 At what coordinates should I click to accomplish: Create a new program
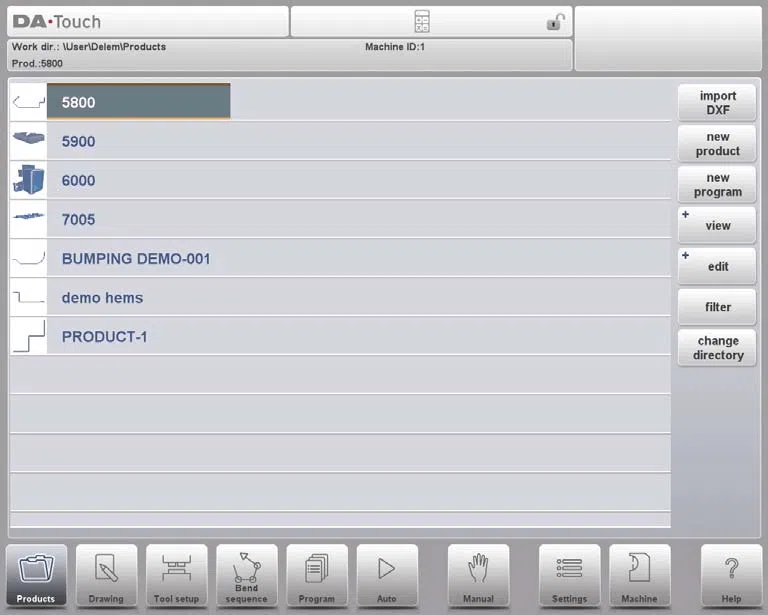pos(717,185)
